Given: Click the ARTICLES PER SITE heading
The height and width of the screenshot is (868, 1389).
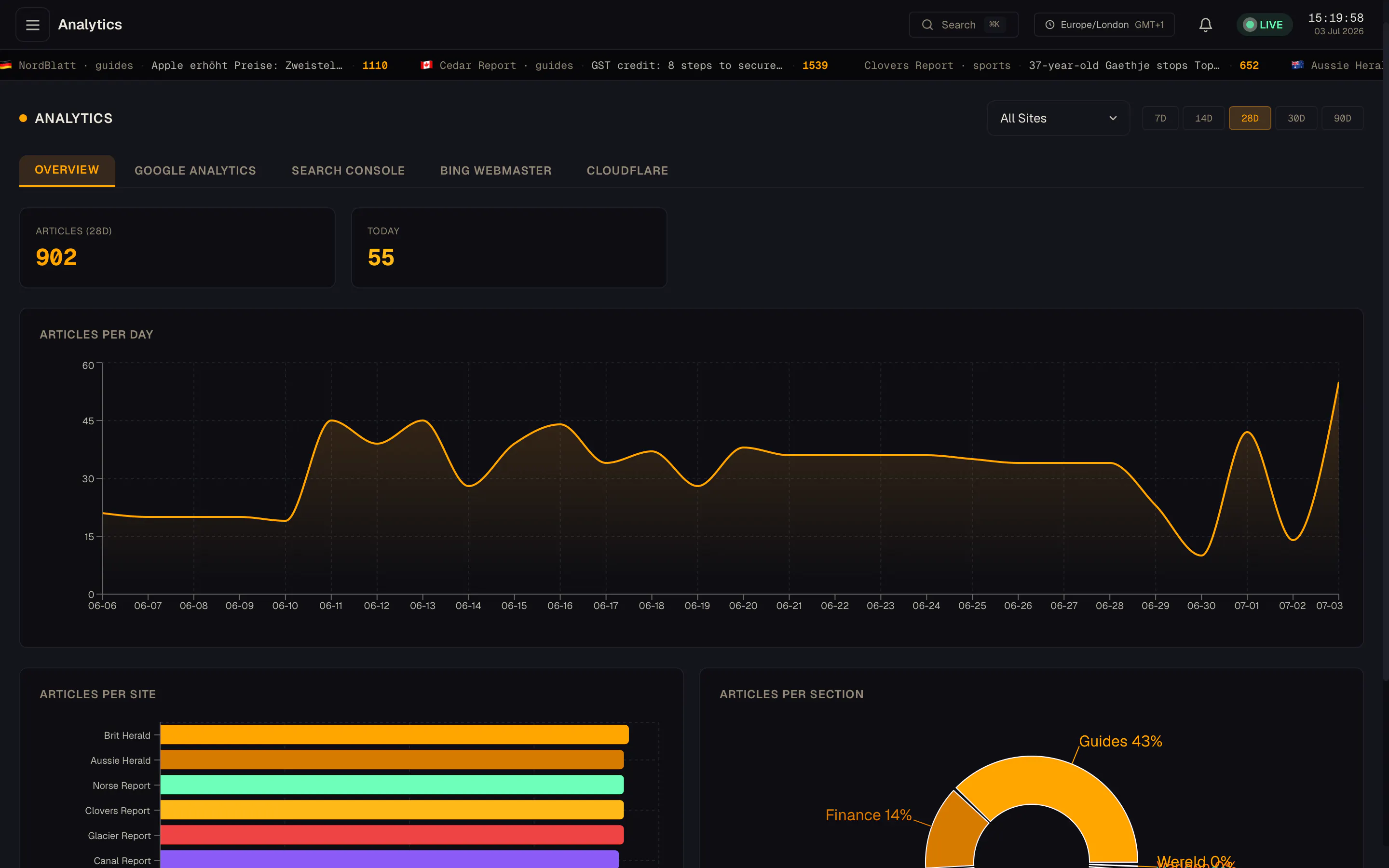Looking at the screenshot, I should 97,694.
